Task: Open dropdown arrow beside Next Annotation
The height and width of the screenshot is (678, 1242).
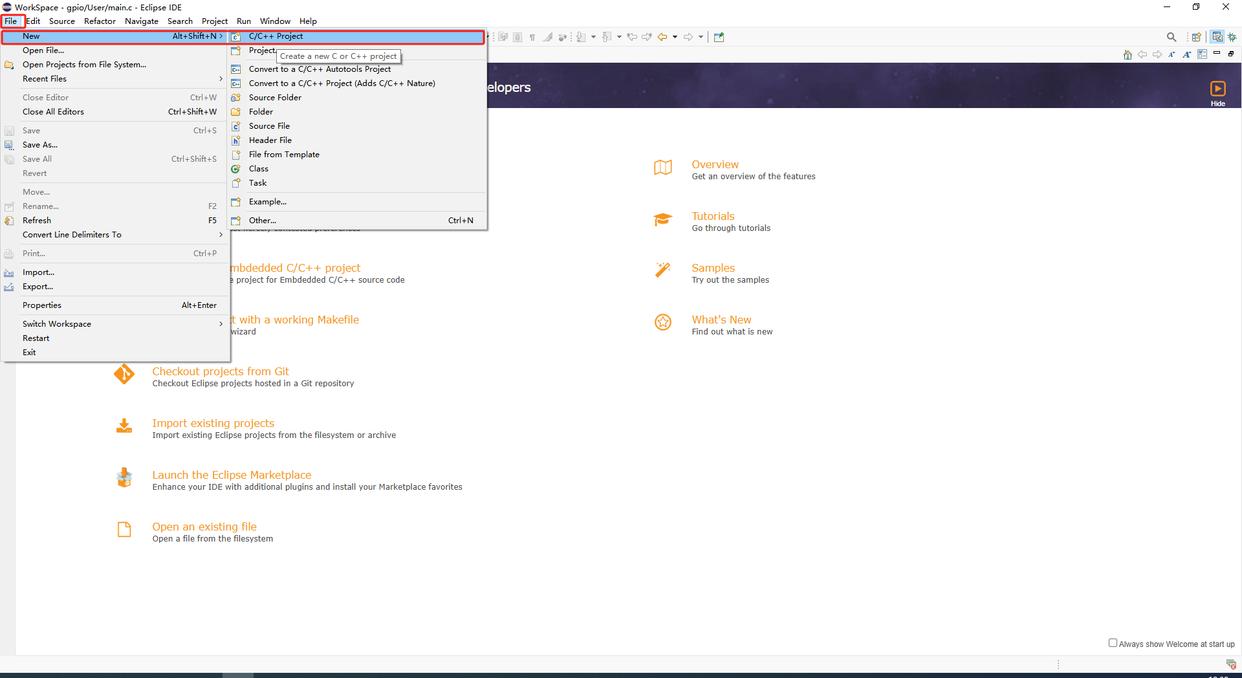Action: [x=593, y=37]
